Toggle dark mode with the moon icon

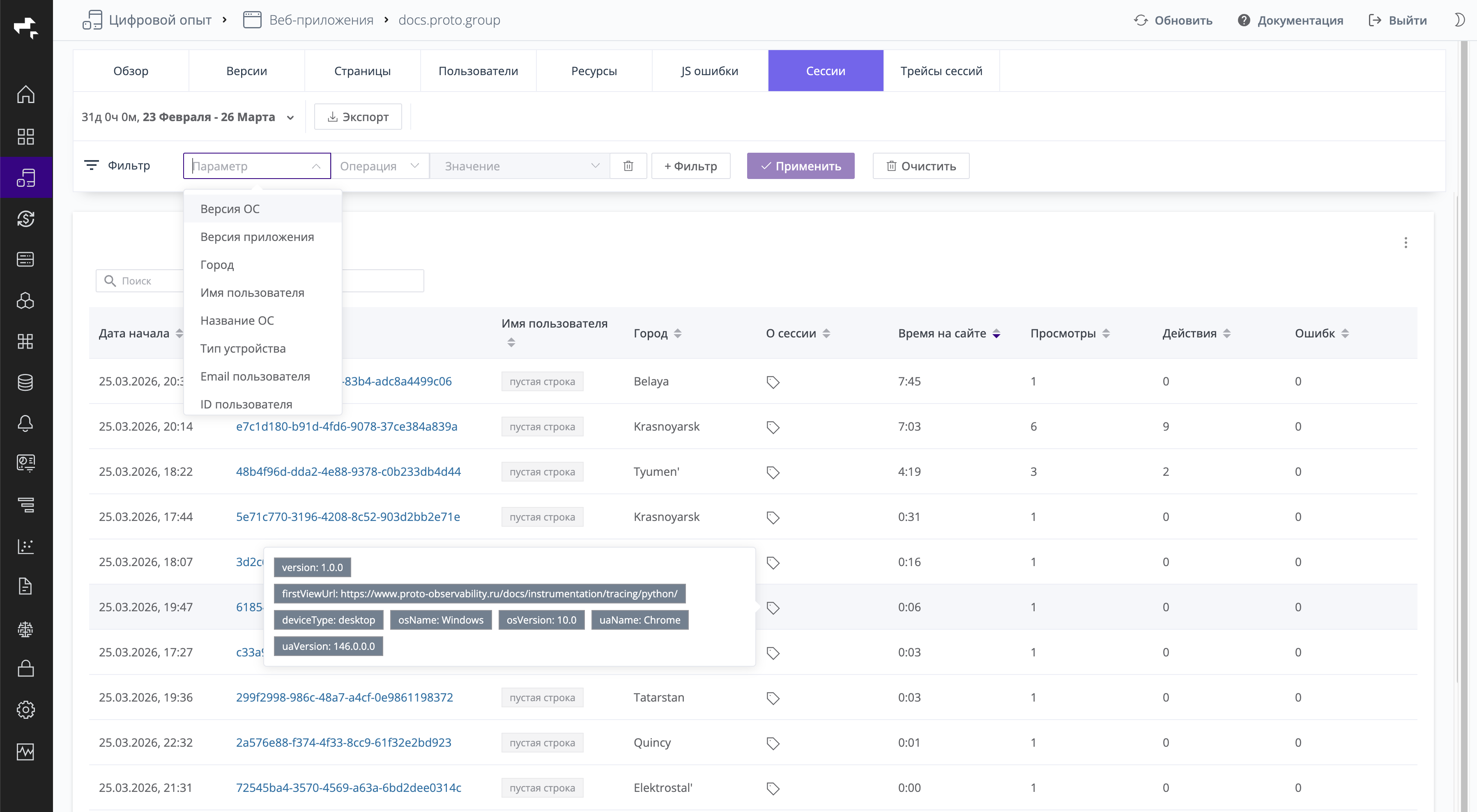click(x=1460, y=20)
